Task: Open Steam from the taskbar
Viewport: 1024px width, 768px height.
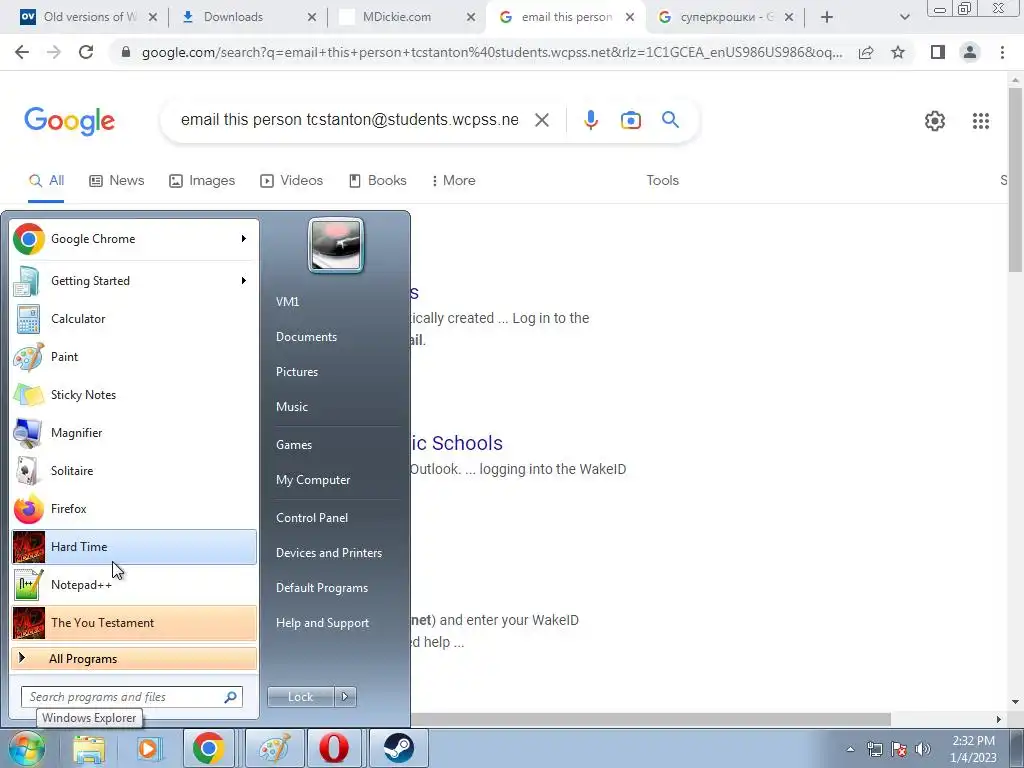Action: pos(398,749)
